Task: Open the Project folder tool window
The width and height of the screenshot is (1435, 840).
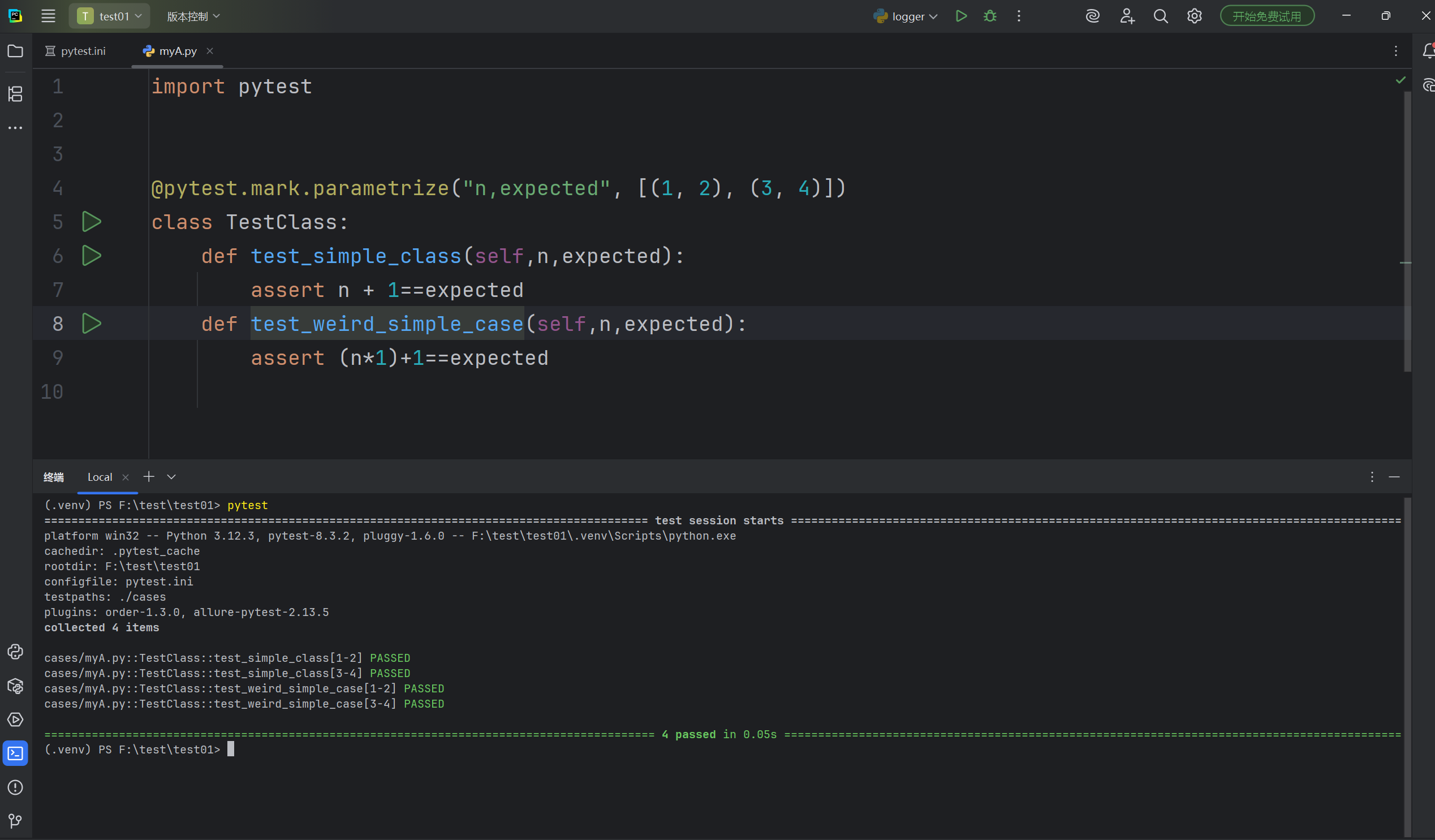Action: pos(15,51)
